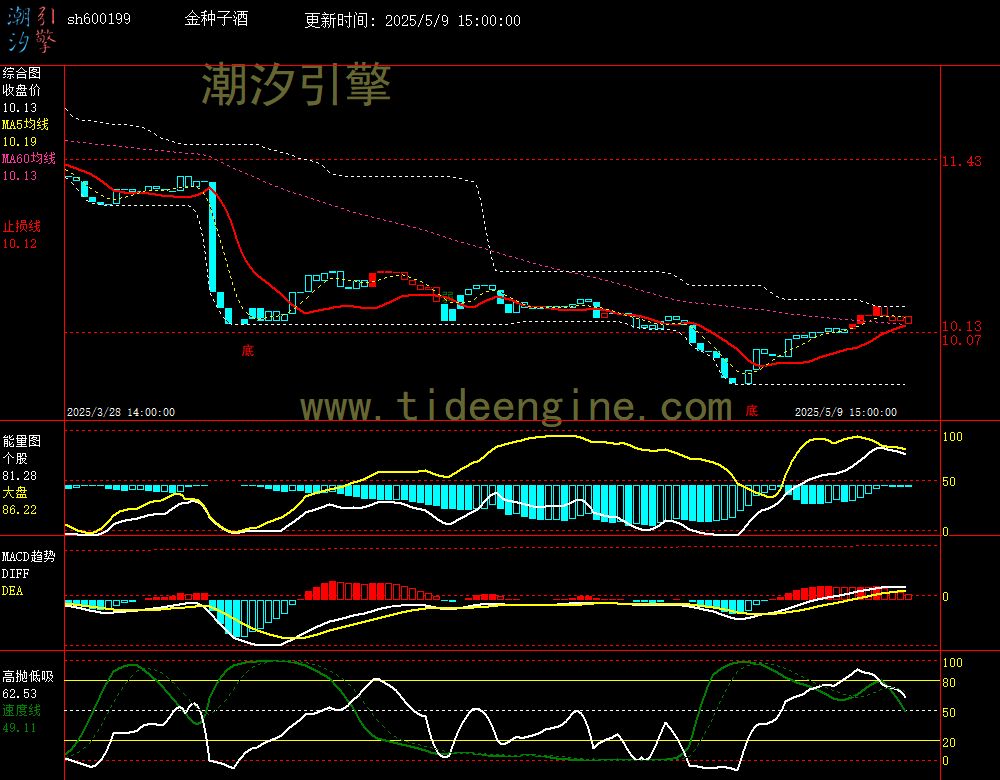
Task: Click the DIFF legend label
Action: coord(15,573)
